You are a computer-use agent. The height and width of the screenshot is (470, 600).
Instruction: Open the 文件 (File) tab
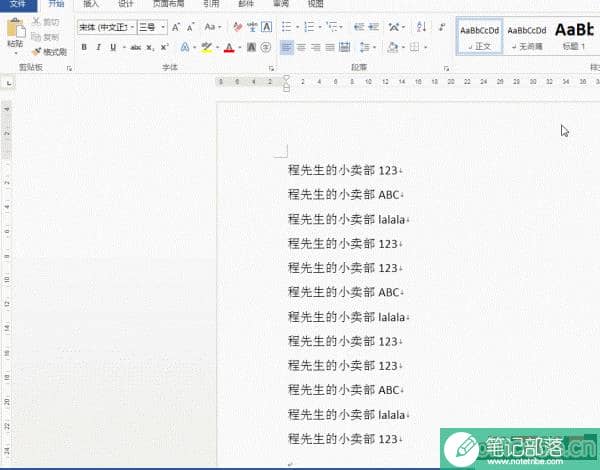pyautogui.click(x=18, y=4)
